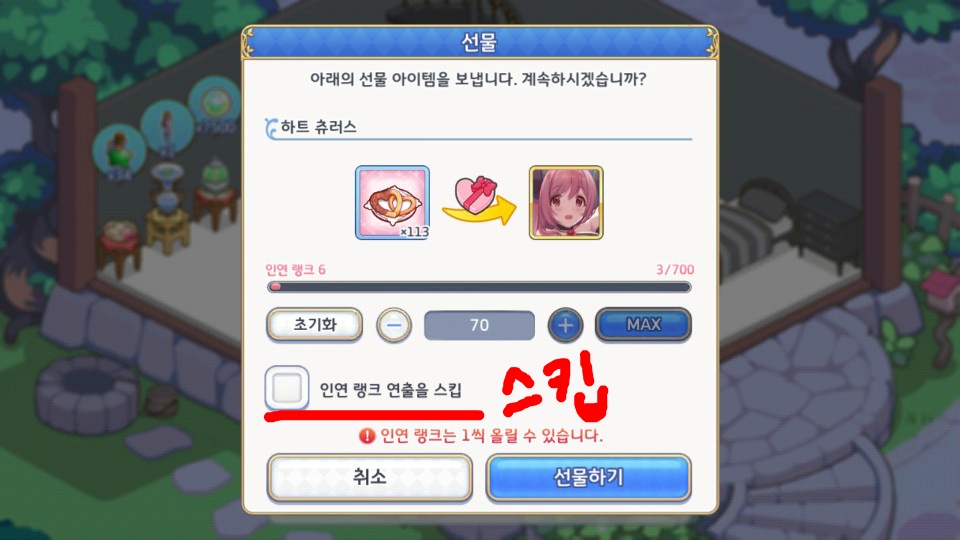Click the heart gift box arrow icon
The height and width of the screenshot is (540, 960).
[479, 200]
